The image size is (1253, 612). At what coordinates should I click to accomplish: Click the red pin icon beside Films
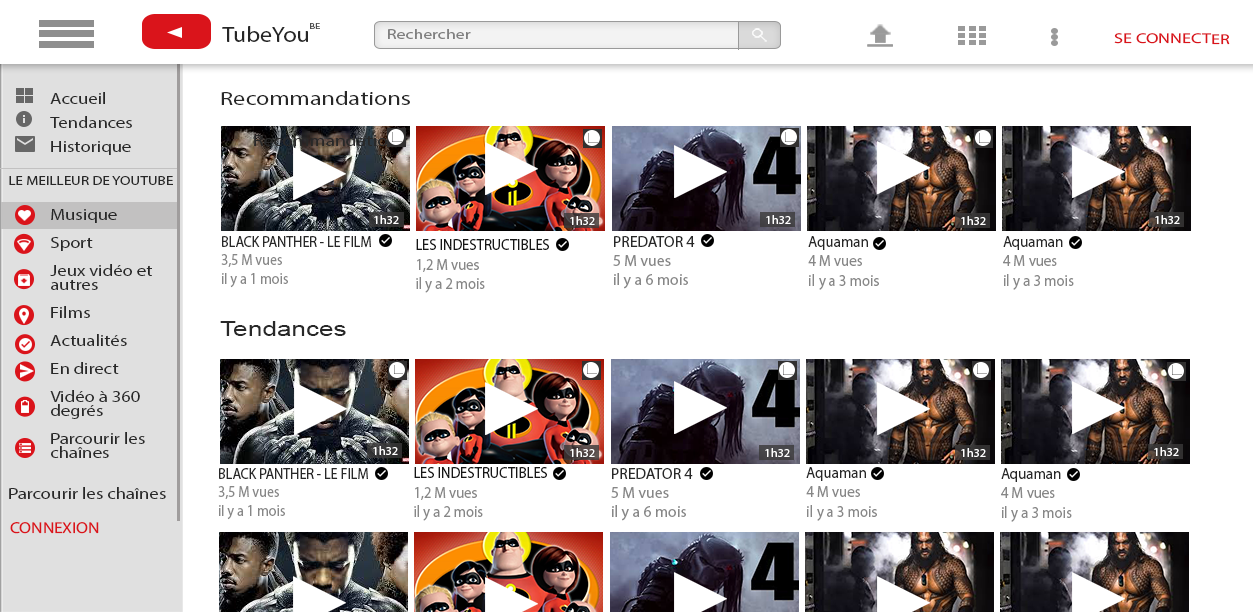coord(25,315)
